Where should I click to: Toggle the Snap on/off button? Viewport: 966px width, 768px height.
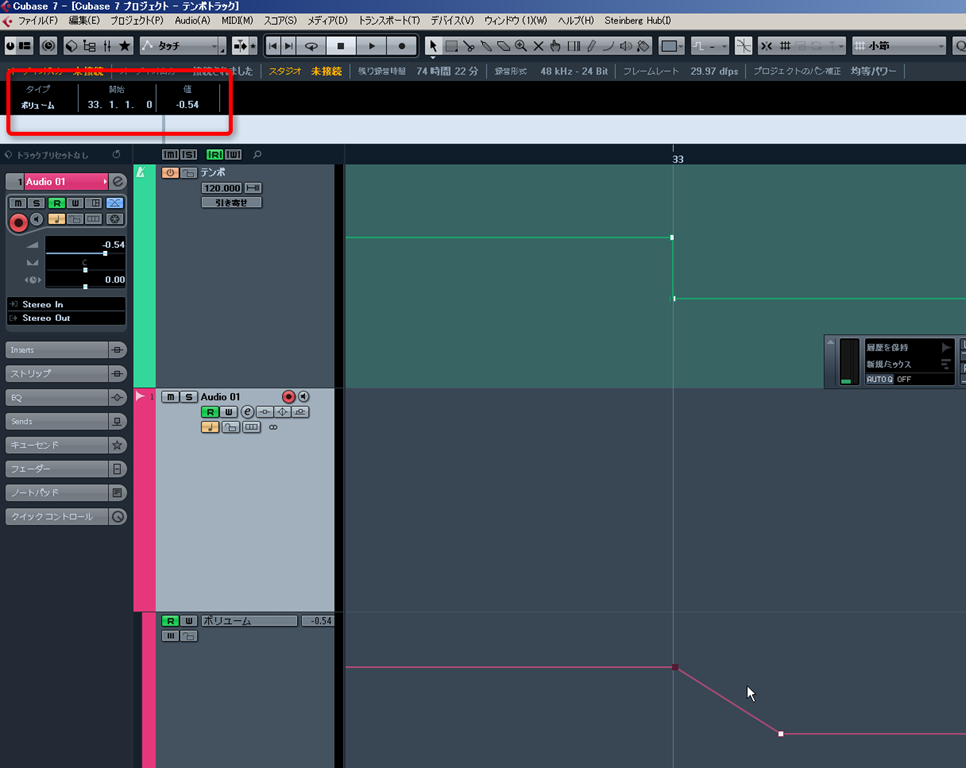coord(766,46)
